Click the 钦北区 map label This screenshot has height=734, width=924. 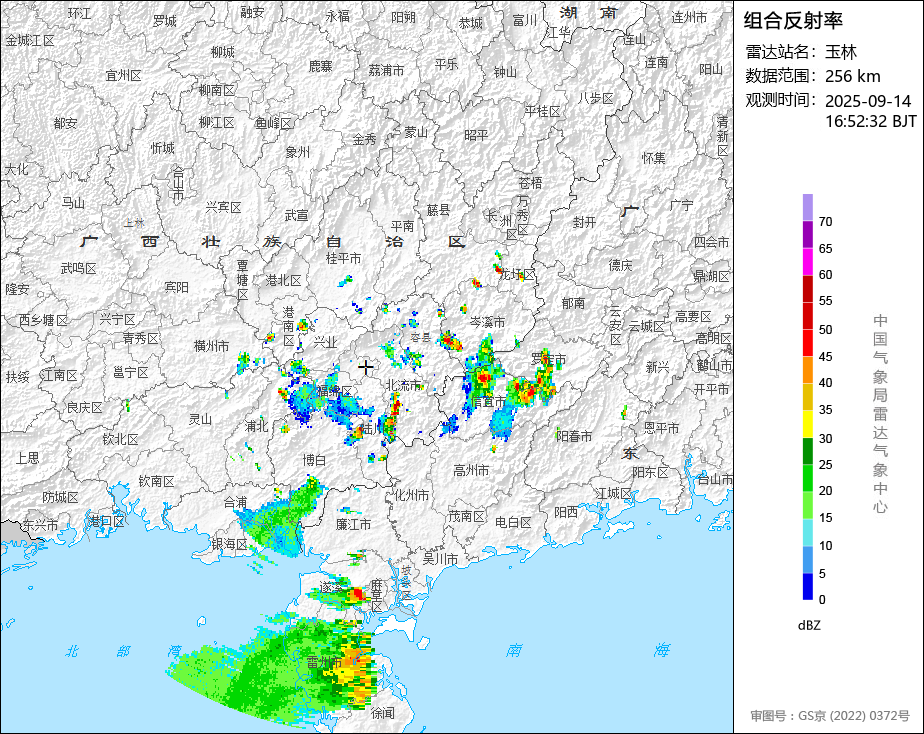[x=120, y=439]
